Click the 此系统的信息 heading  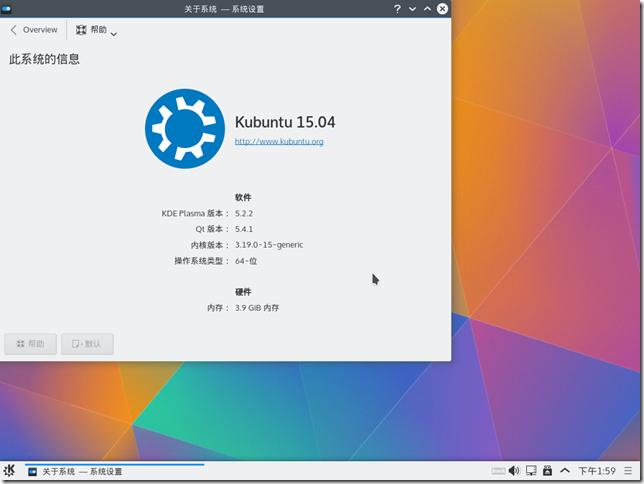[44, 59]
